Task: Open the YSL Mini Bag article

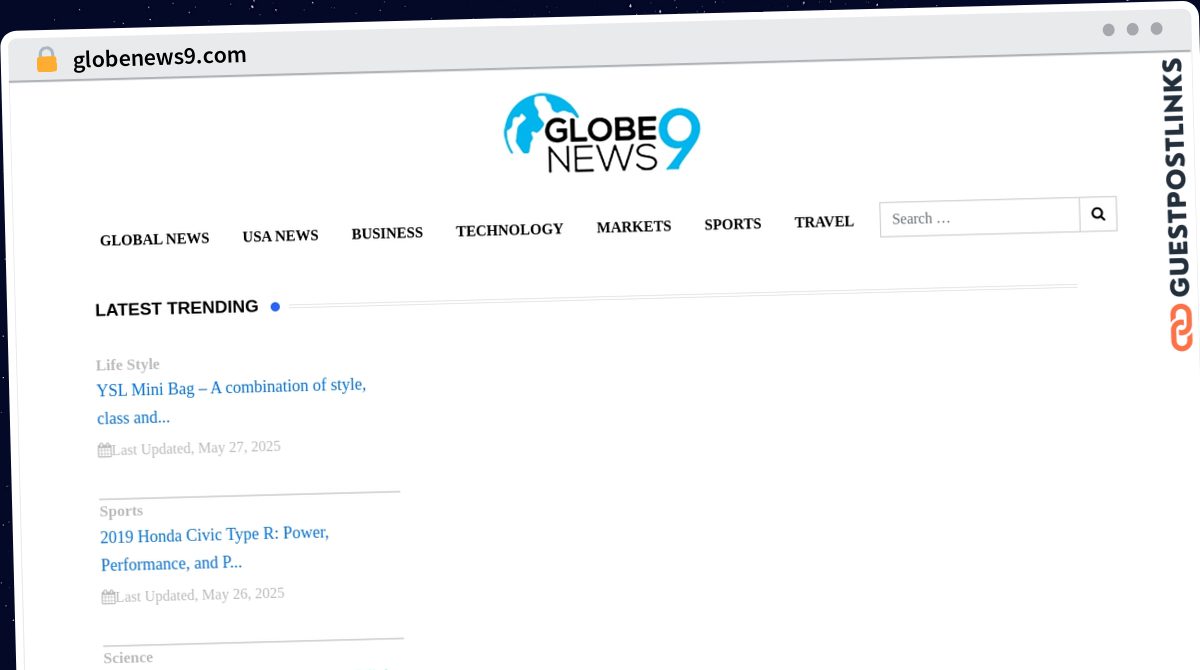Action: pyautogui.click(x=231, y=401)
